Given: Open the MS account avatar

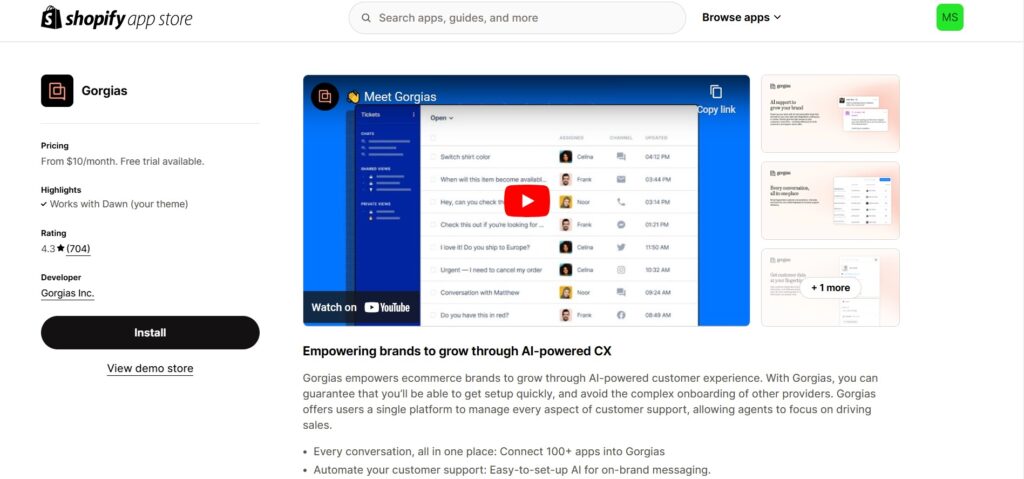Looking at the screenshot, I should point(950,18).
